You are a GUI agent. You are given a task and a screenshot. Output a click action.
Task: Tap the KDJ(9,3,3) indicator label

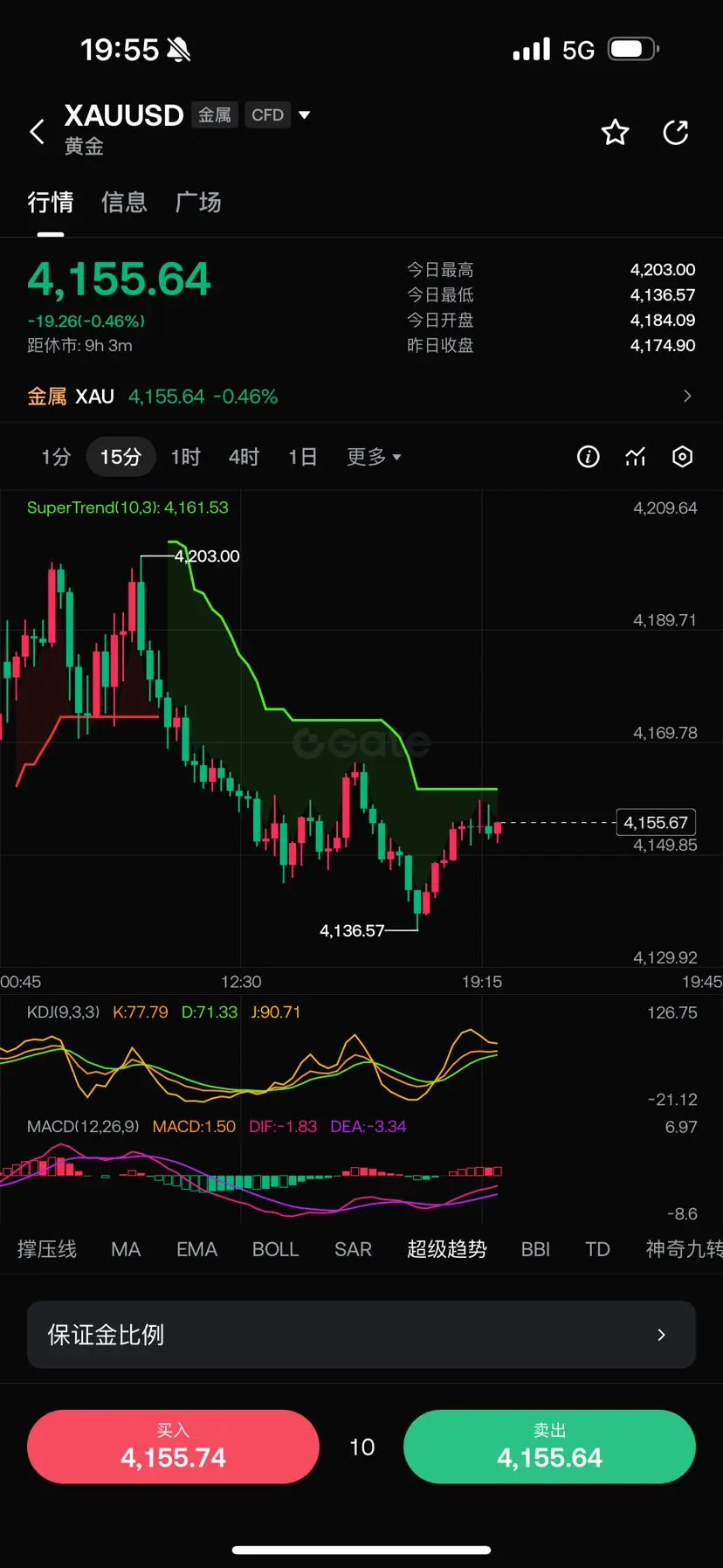point(63,1012)
